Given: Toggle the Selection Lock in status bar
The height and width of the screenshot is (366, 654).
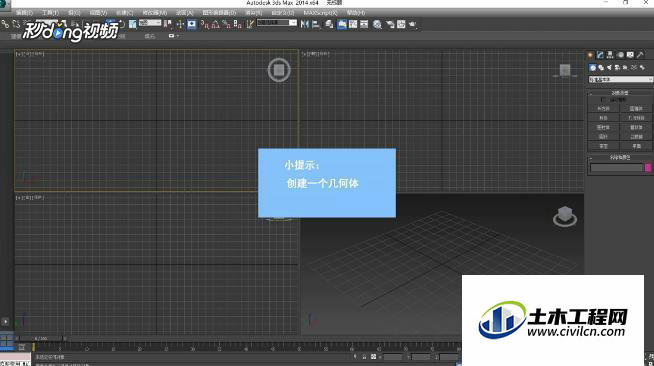Looking at the screenshot, I should click(364, 357).
